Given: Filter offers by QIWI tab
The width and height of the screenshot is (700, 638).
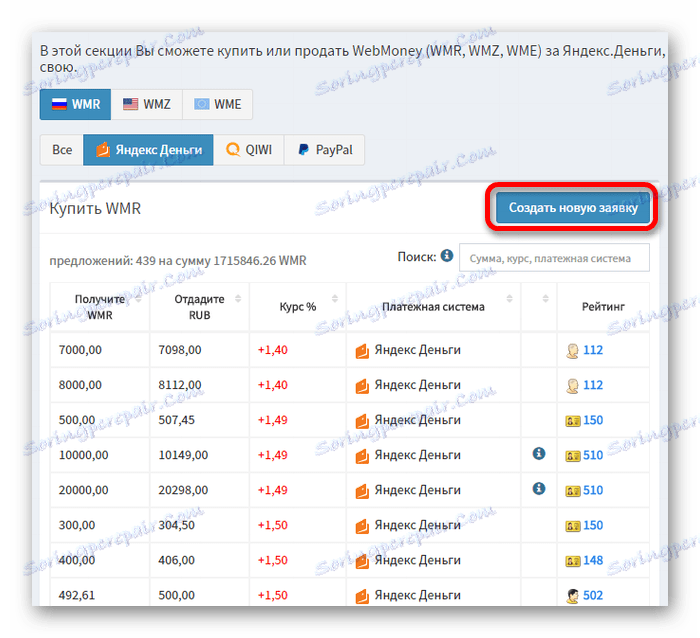Looking at the screenshot, I should [248, 150].
